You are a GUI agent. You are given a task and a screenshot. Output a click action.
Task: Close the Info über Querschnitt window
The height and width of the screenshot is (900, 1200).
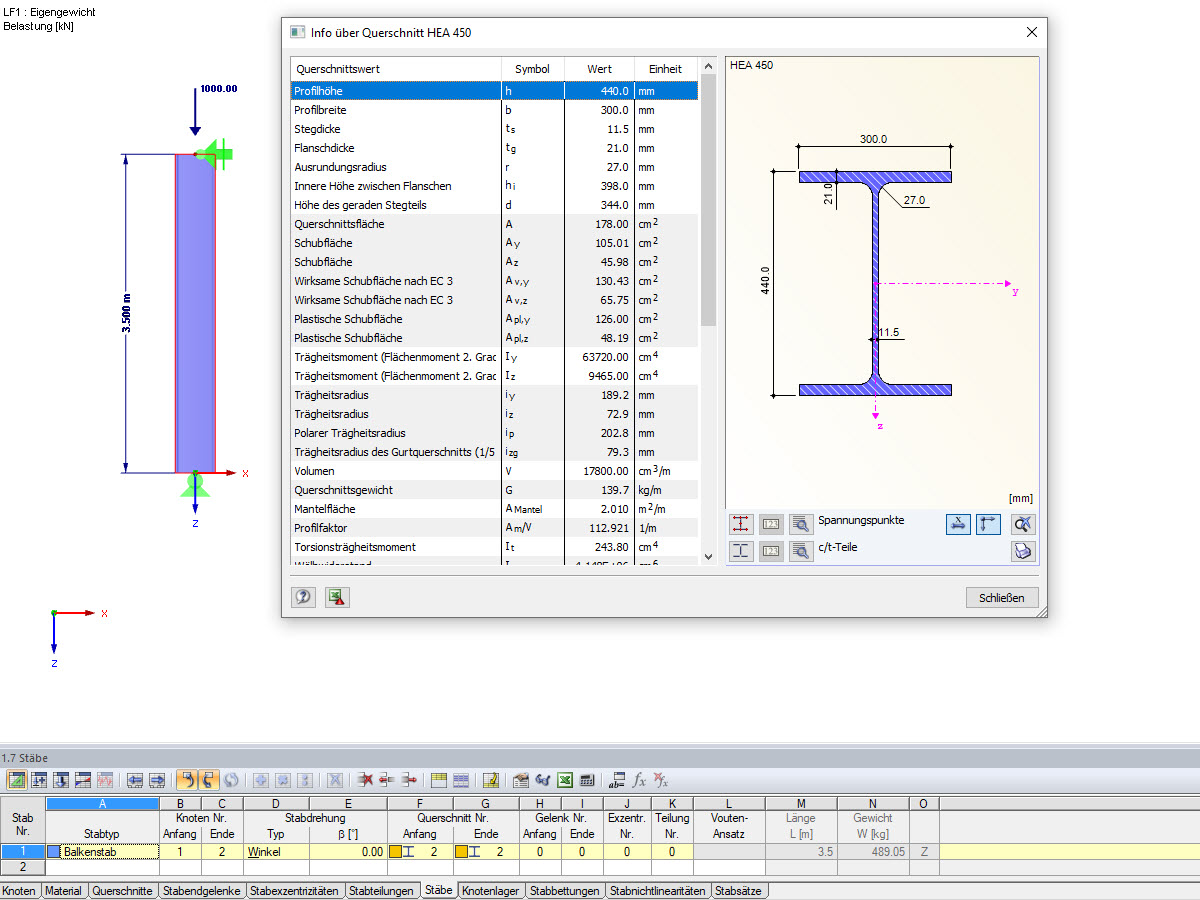coord(1032,32)
